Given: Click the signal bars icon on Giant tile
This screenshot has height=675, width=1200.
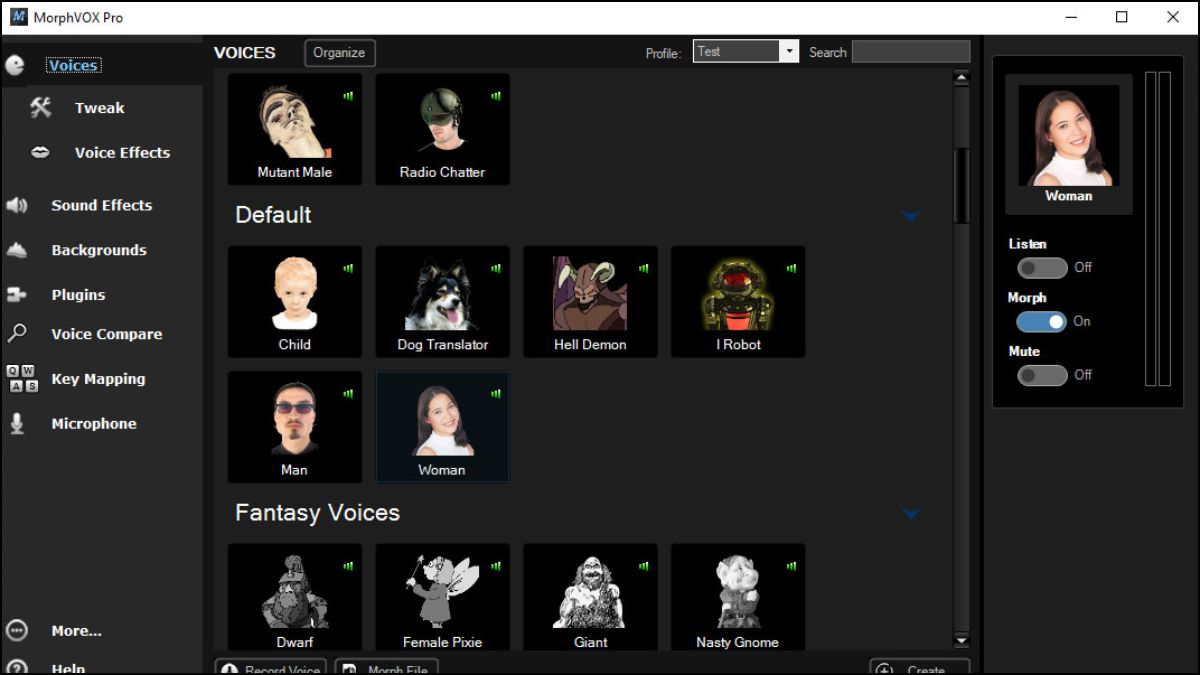Looking at the screenshot, I should click(x=644, y=566).
